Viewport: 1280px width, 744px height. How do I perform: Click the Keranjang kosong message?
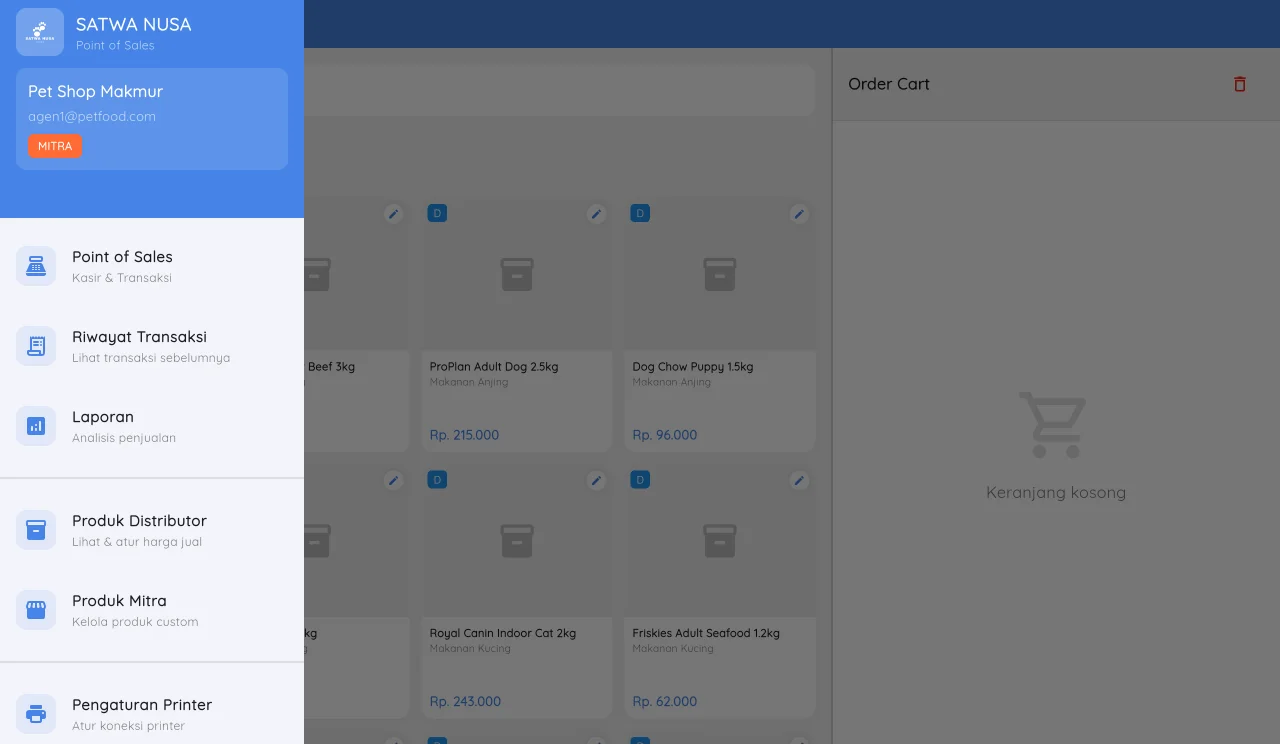click(x=1056, y=492)
